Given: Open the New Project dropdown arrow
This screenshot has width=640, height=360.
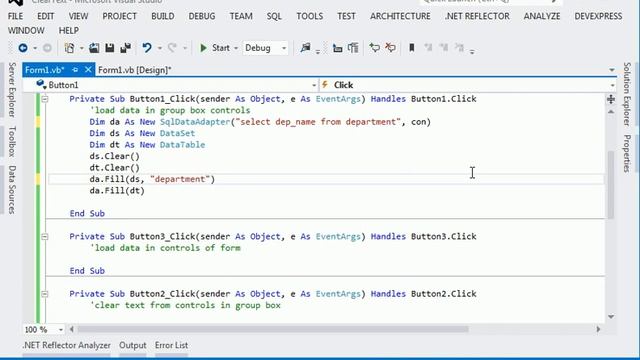Looking at the screenshot, I should pos(81,49).
